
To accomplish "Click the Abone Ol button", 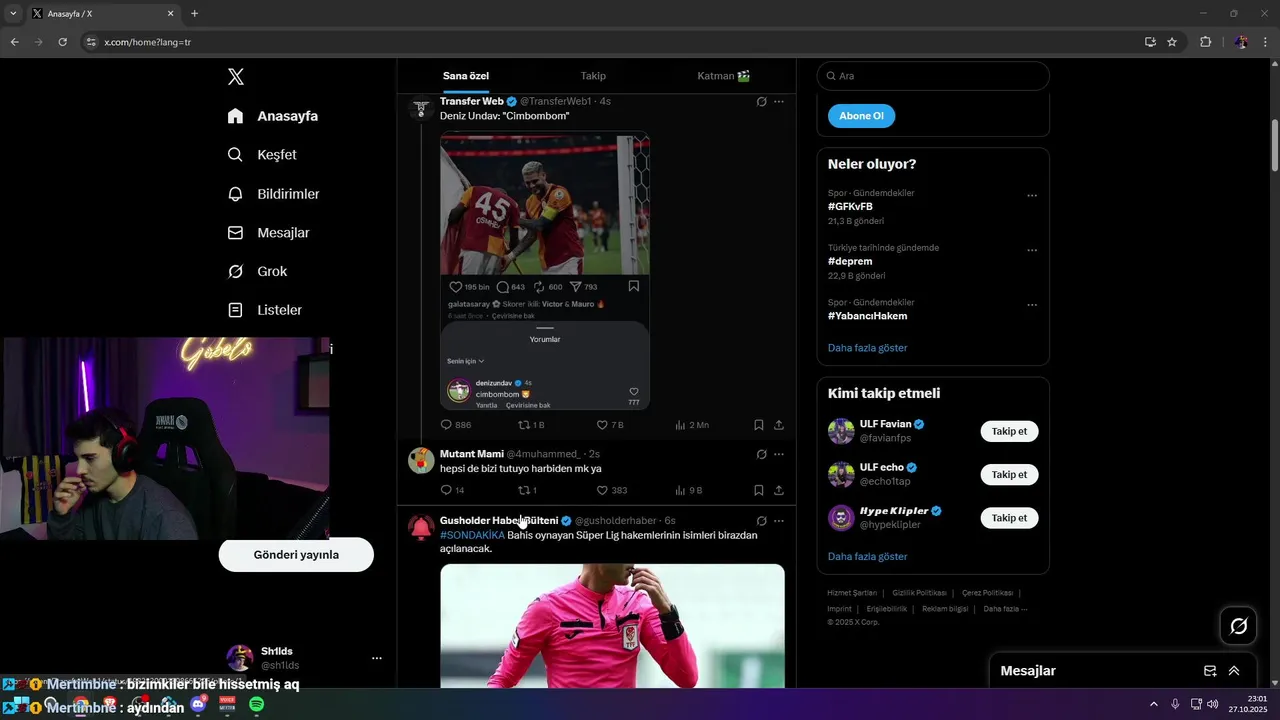I will tap(861, 116).
